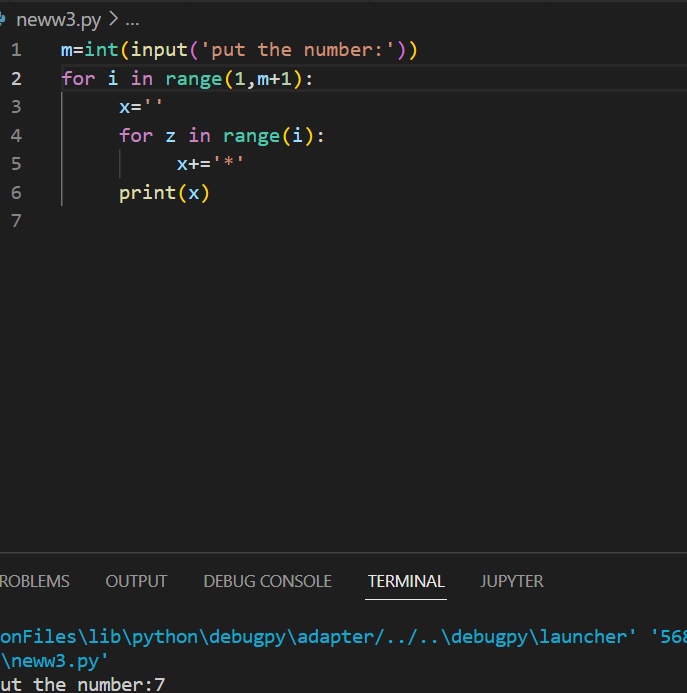The height and width of the screenshot is (693, 687).
Task: Open the breadcrumb ellipsis symbol picker
Action: [x=132, y=20]
